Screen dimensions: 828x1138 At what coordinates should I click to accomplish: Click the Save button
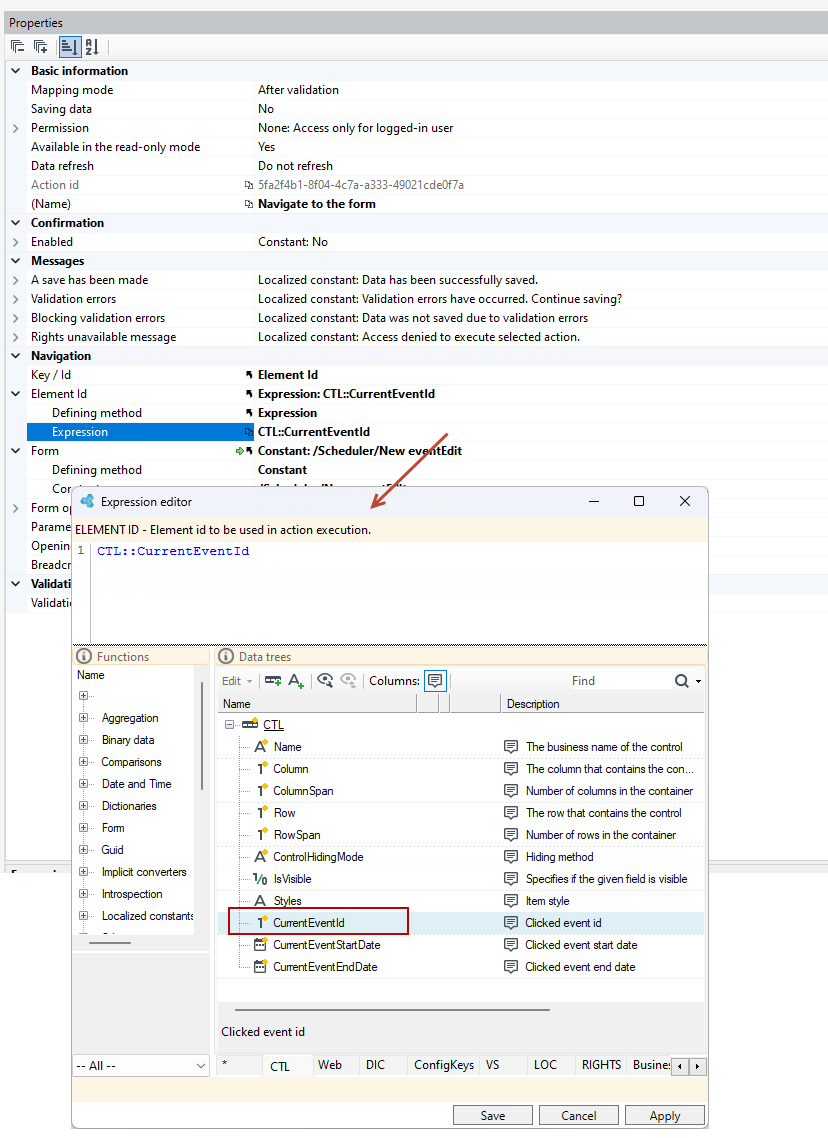493,1116
